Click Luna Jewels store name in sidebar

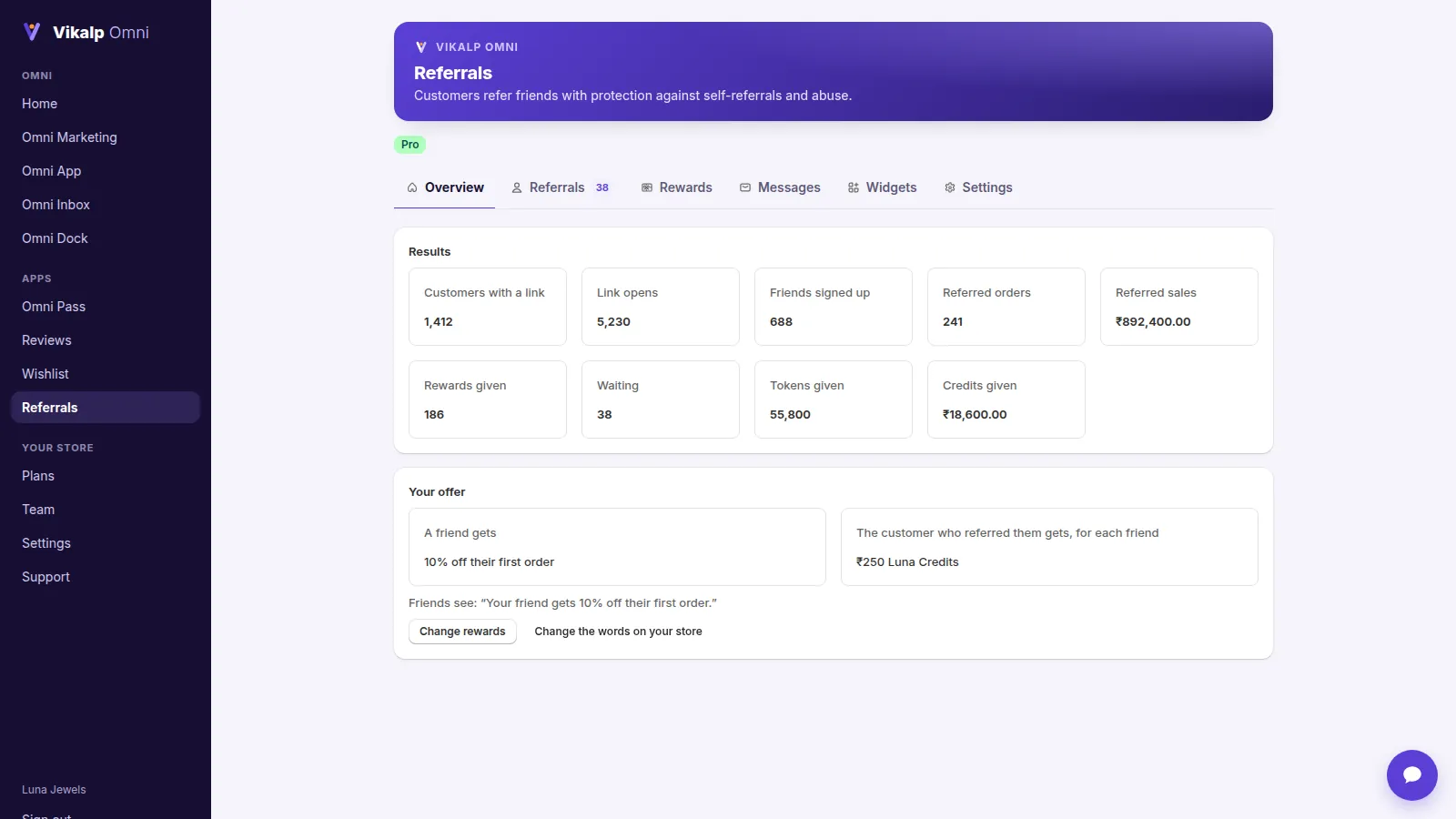pyautogui.click(x=54, y=790)
